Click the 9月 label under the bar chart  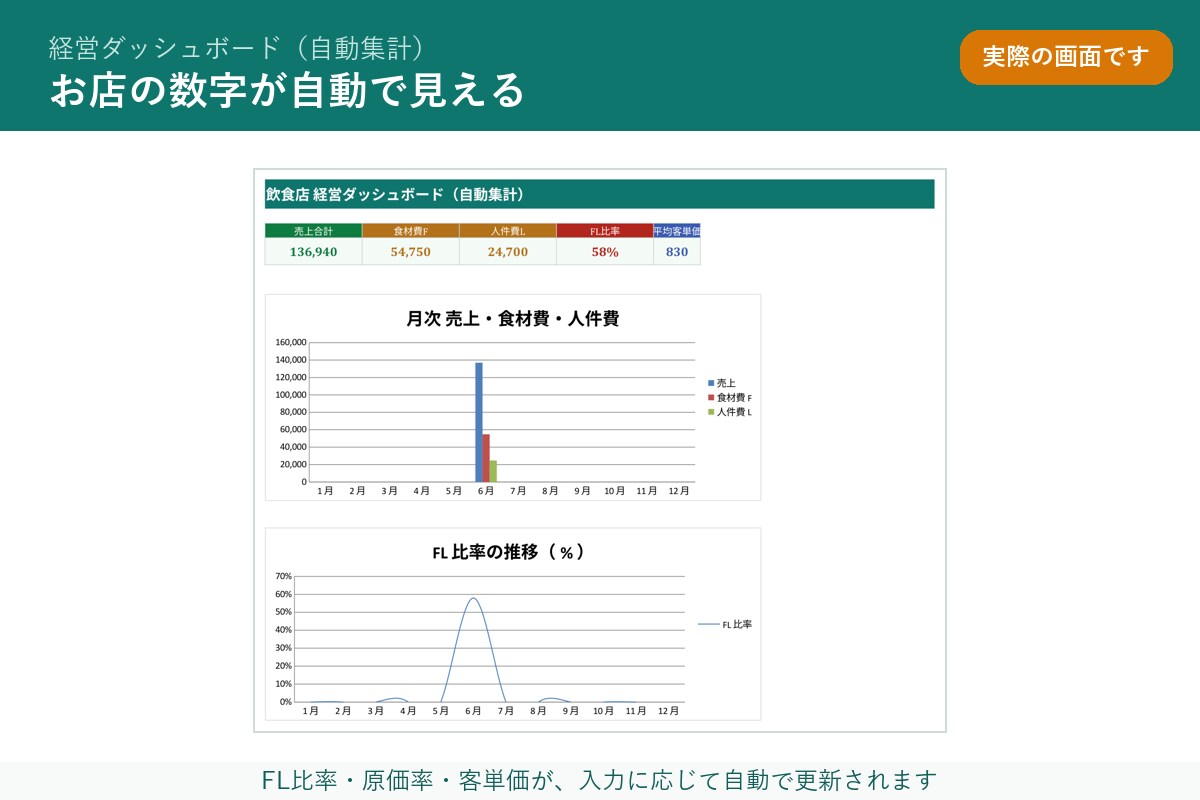click(582, 491)
